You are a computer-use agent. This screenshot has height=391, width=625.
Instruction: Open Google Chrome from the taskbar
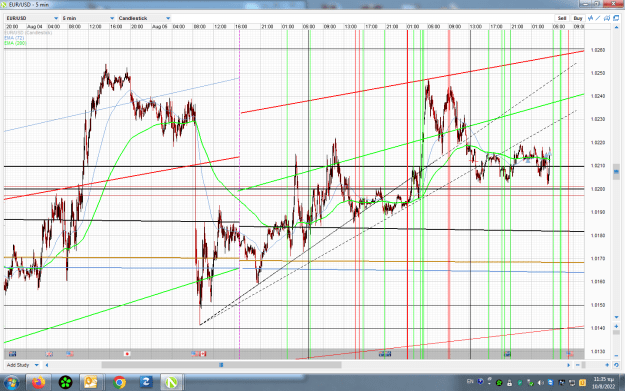pos(119,383)
